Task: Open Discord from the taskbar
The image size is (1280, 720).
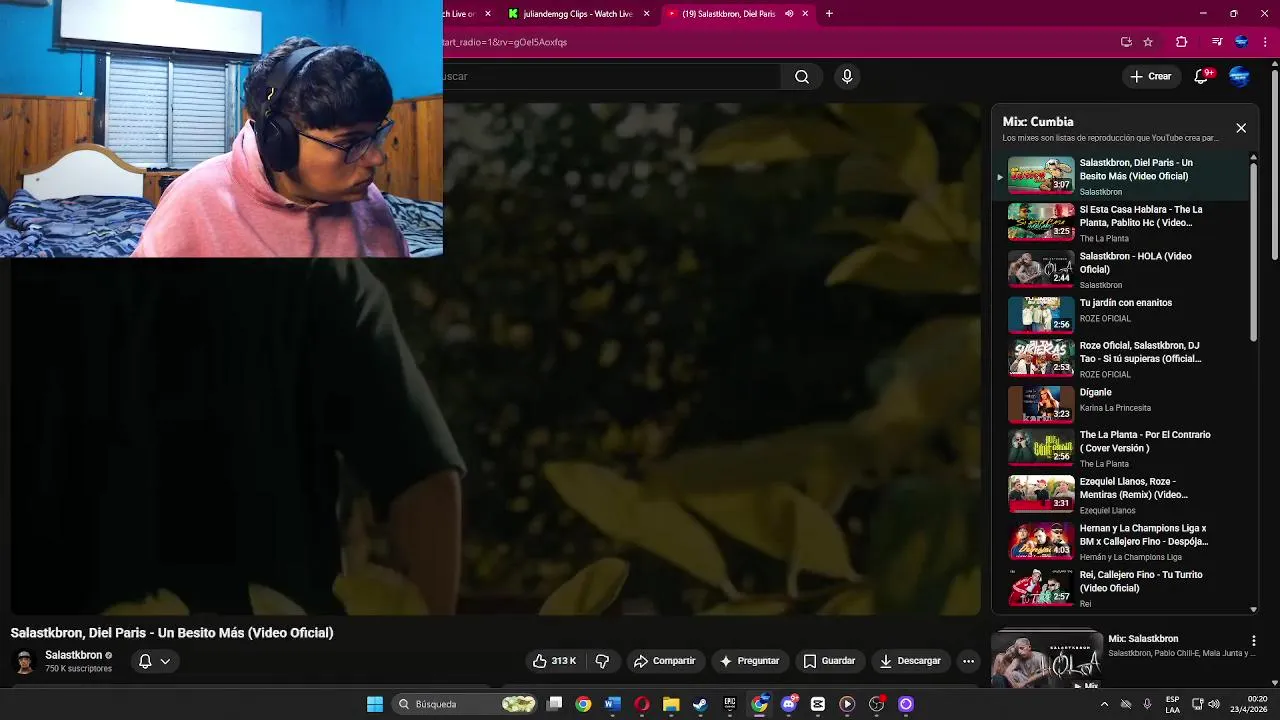Action: tap(789, 704)
